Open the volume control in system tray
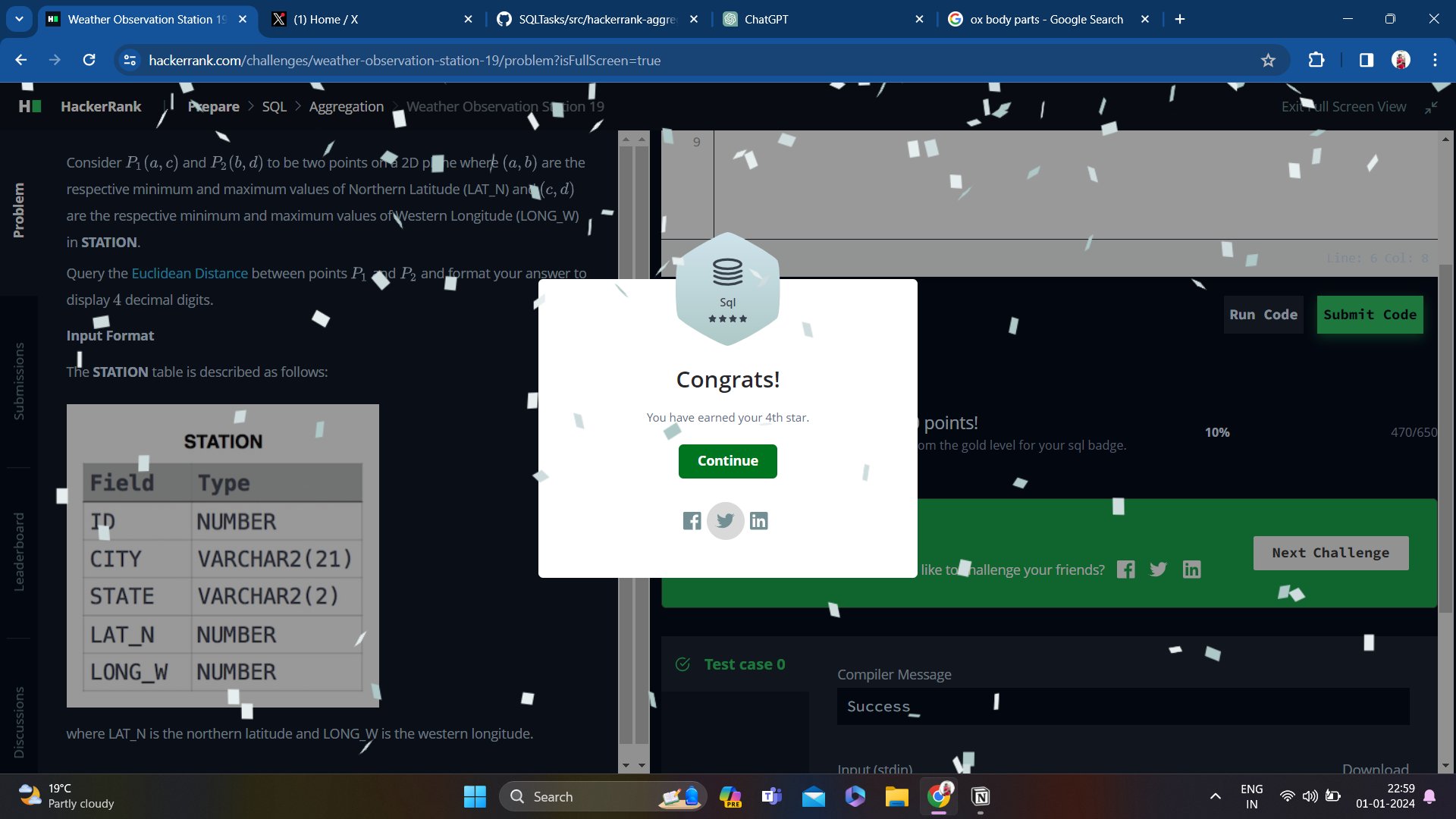1456x819 pixels. point(1310,796)
